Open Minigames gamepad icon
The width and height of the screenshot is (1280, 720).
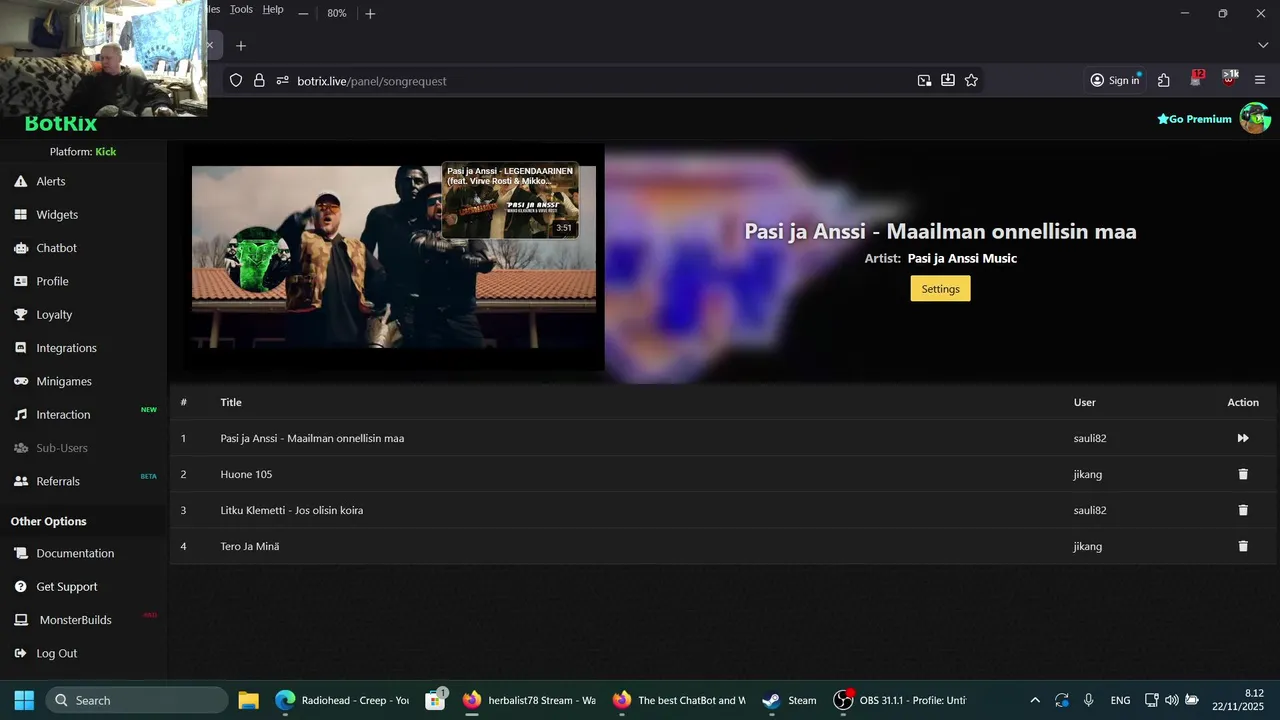click(x=20, y=381)
